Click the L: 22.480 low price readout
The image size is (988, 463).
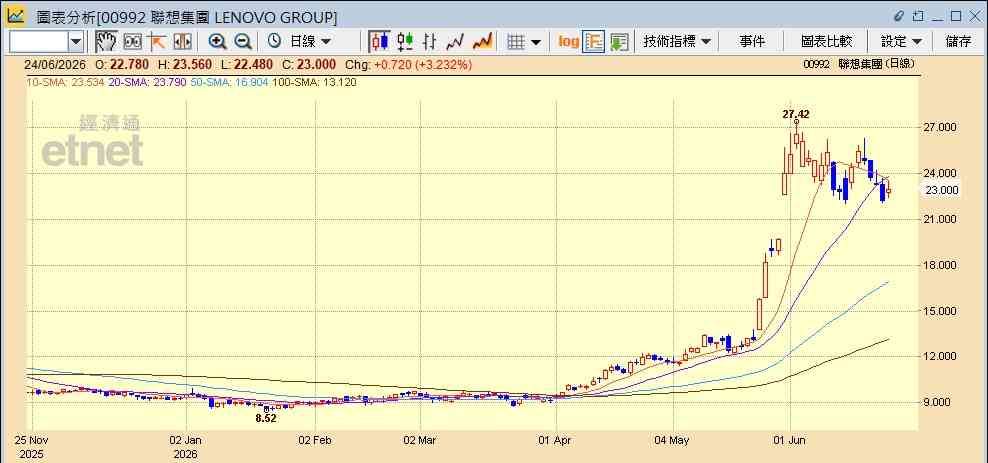[x=246, y=64]
